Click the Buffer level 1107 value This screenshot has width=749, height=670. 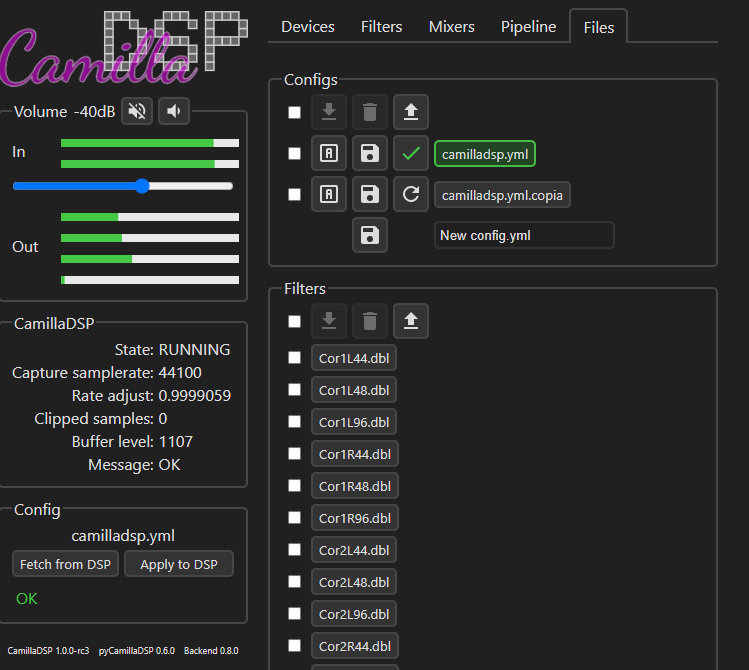[175, 442]
